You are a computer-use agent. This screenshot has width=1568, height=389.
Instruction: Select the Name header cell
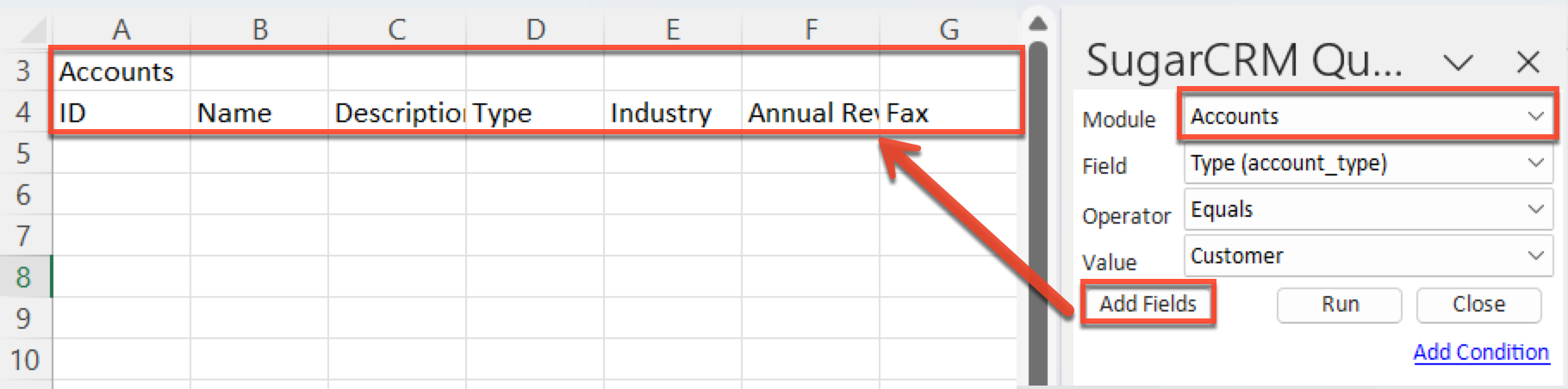[234, 113]
